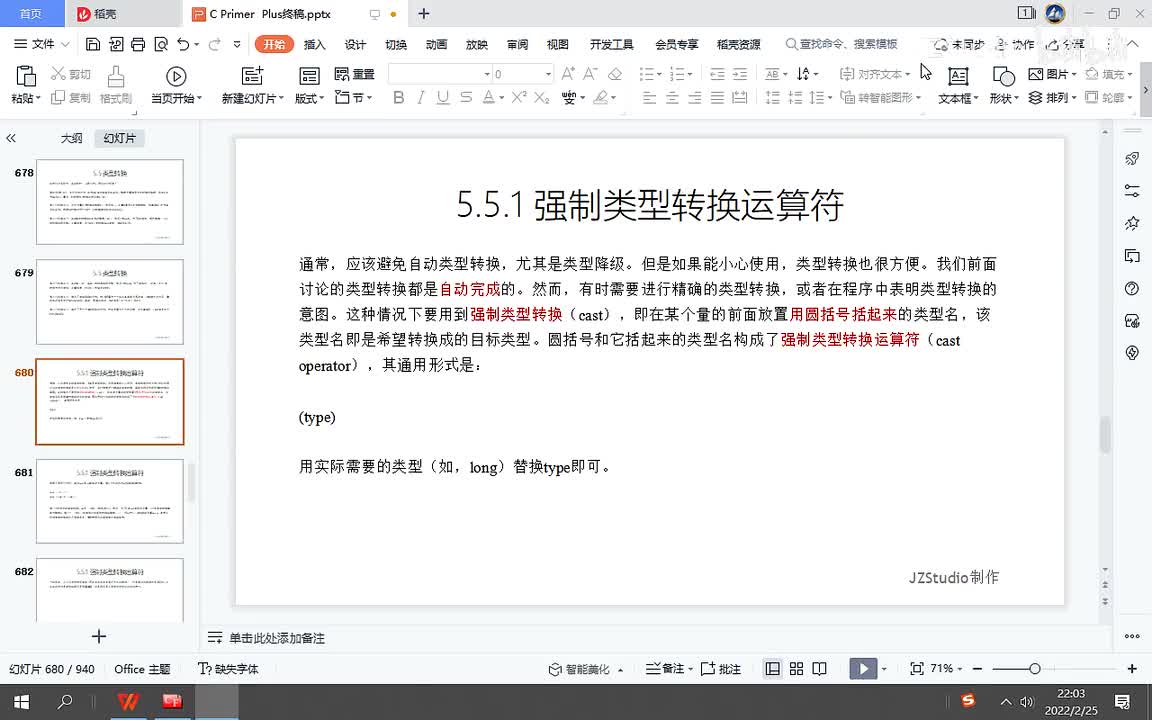Click the Cut (剪切) scissors icon

click(x=58, y=73)
